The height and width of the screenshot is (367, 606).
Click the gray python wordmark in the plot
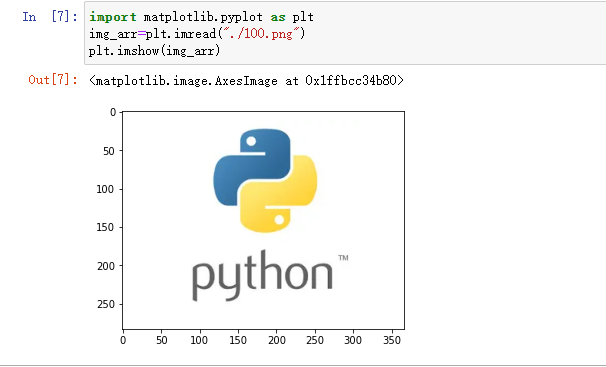coord(262,275)
